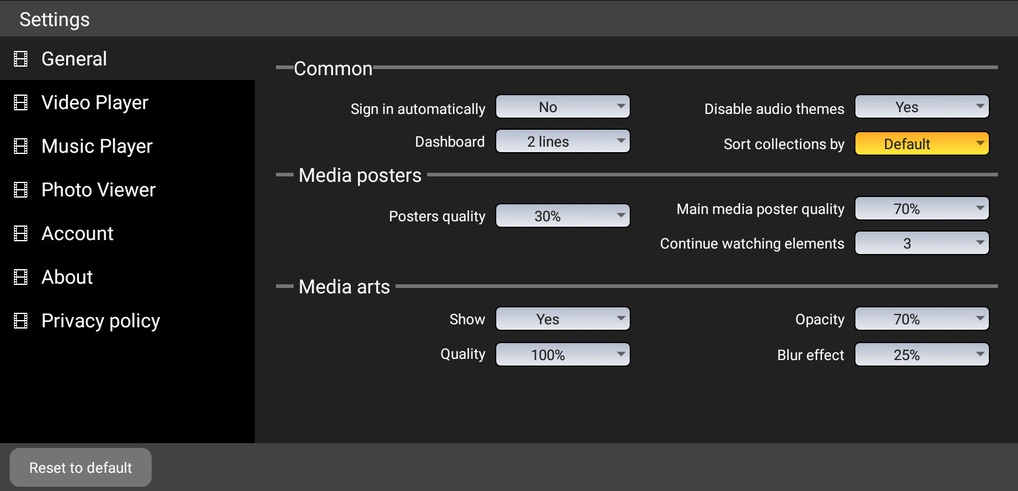Open the Account settings section
This screenshot has height=491, width=1018.
[77, 234]
